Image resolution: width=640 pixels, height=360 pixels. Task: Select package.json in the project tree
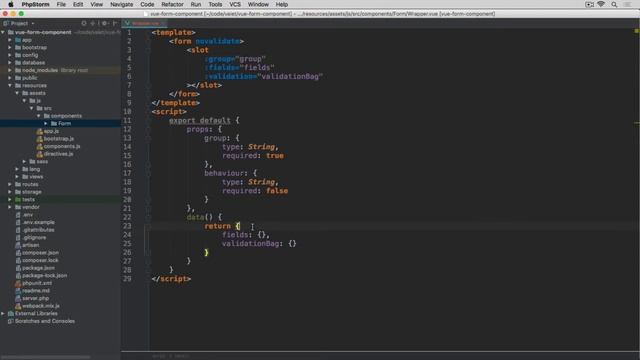(x=38, y=268)
